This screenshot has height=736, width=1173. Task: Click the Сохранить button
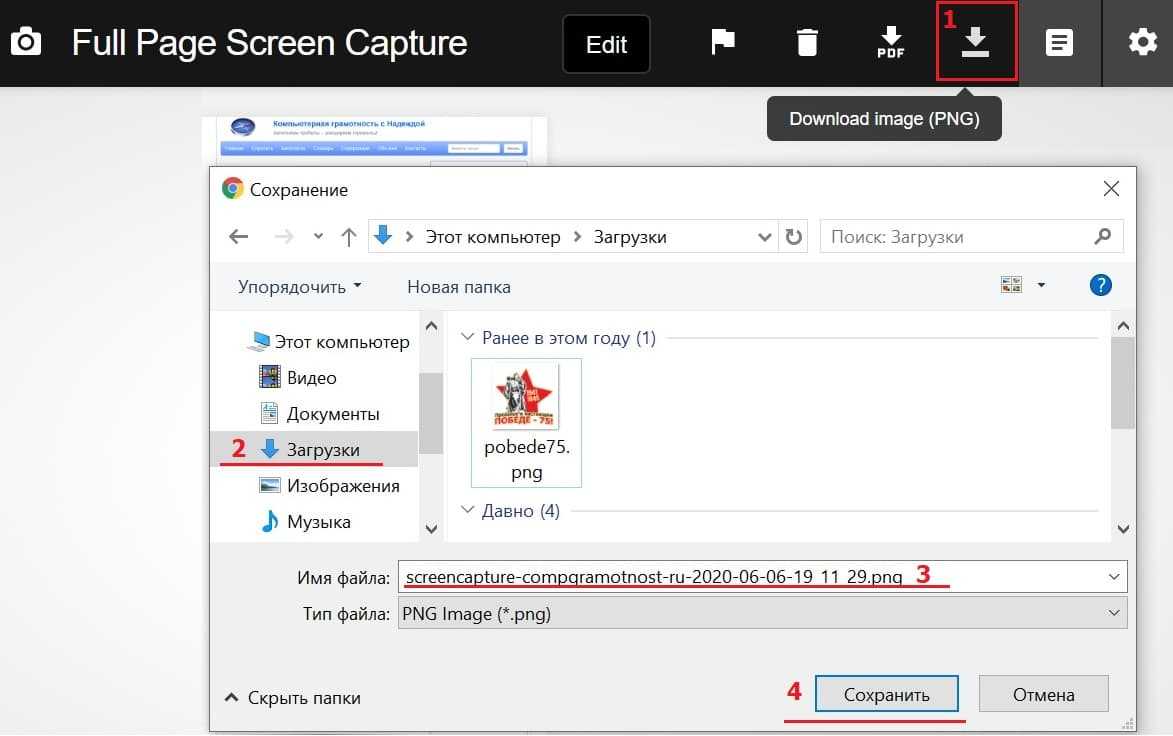[x=886, y=694]
